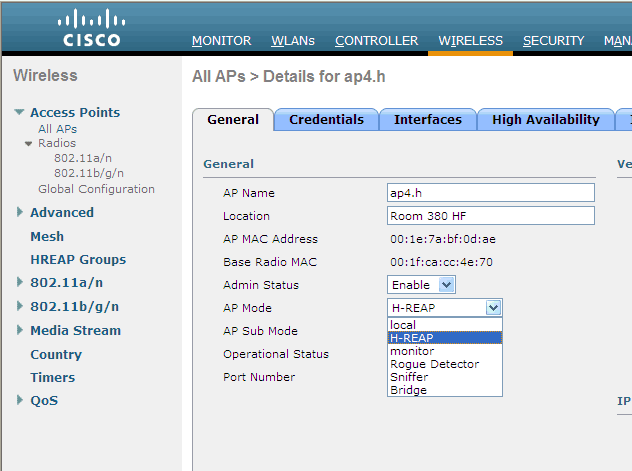Image resolution: width=632 pixels, height=471 pixels.
Task: Open the SECURITY menu
Action: tap(553, 41)
